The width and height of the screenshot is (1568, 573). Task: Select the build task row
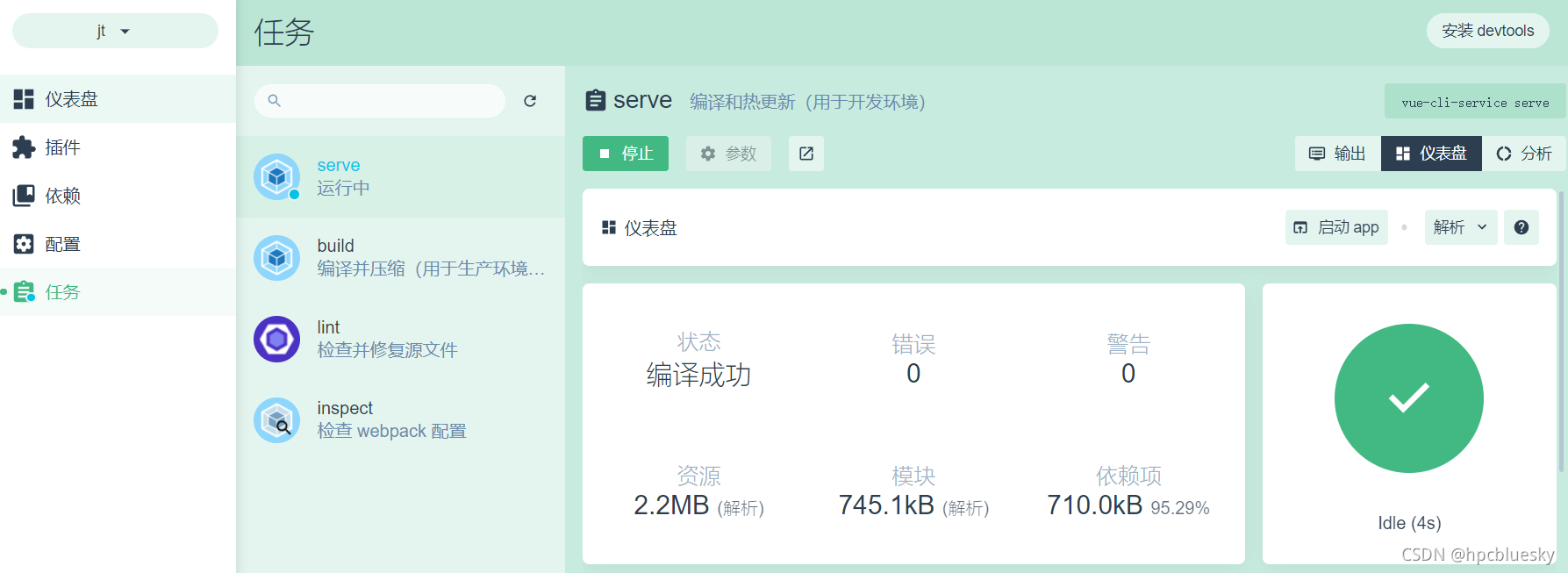pos(400,258)
